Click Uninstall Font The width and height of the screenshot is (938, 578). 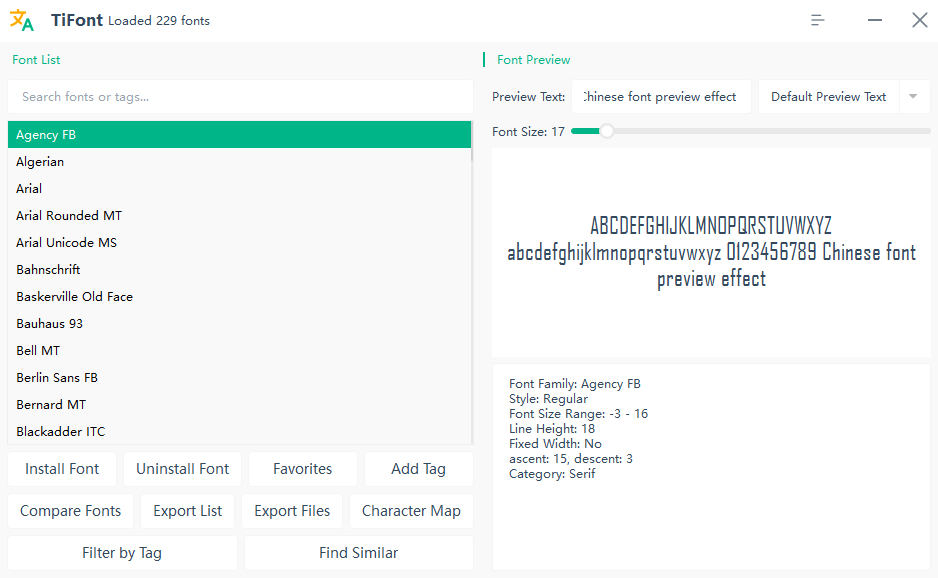point(182,468)
